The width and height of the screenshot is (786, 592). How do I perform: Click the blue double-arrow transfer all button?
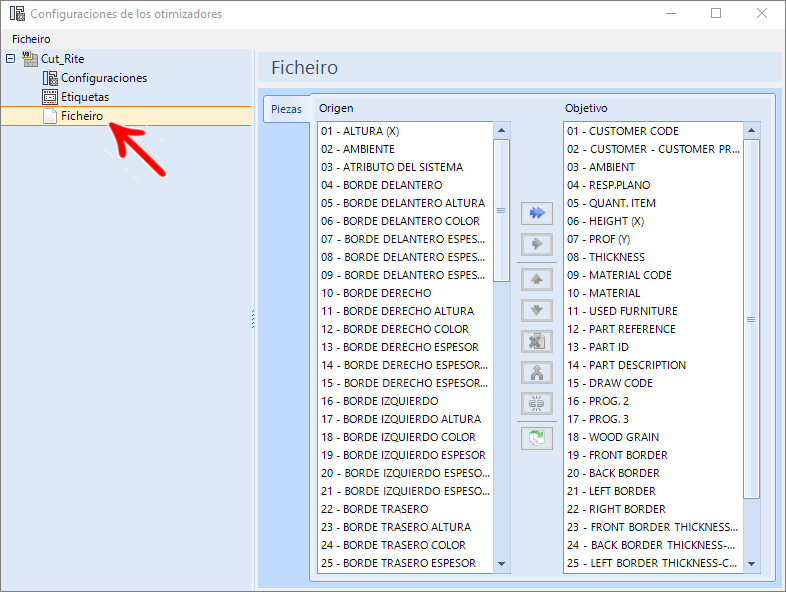[x=536, y=214]
